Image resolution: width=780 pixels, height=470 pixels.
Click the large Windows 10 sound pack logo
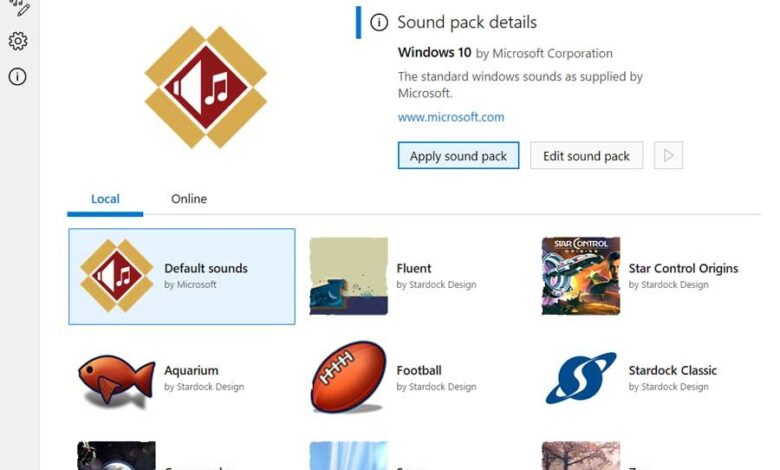pos(205,87)
